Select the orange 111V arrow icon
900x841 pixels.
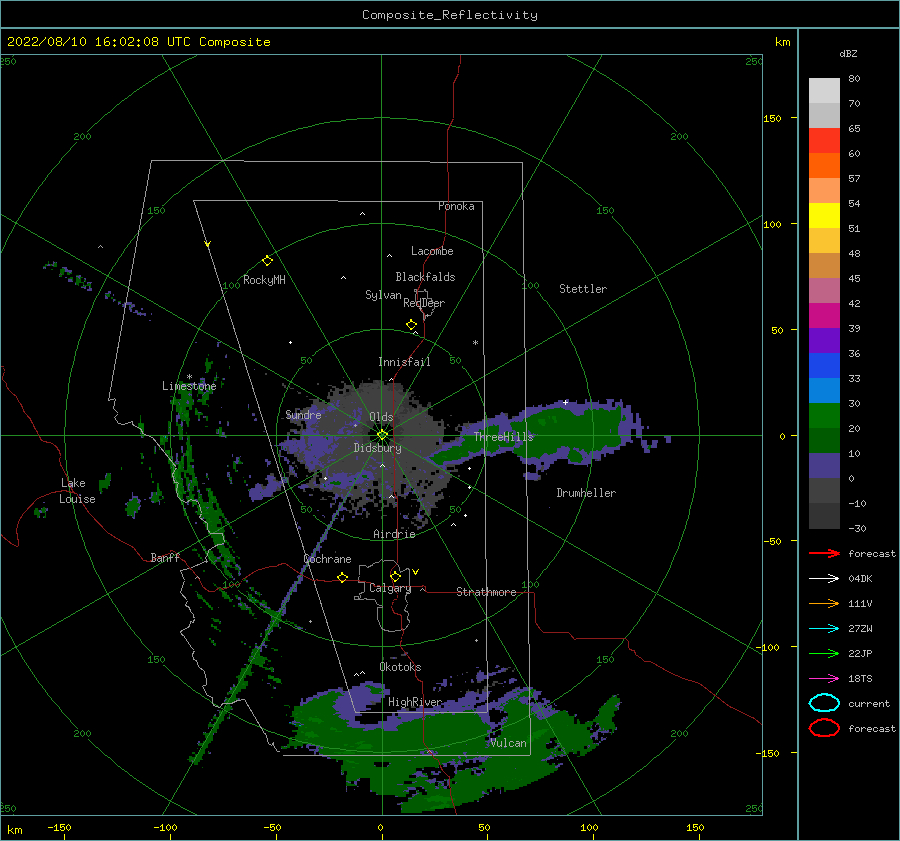click(824, 603)
